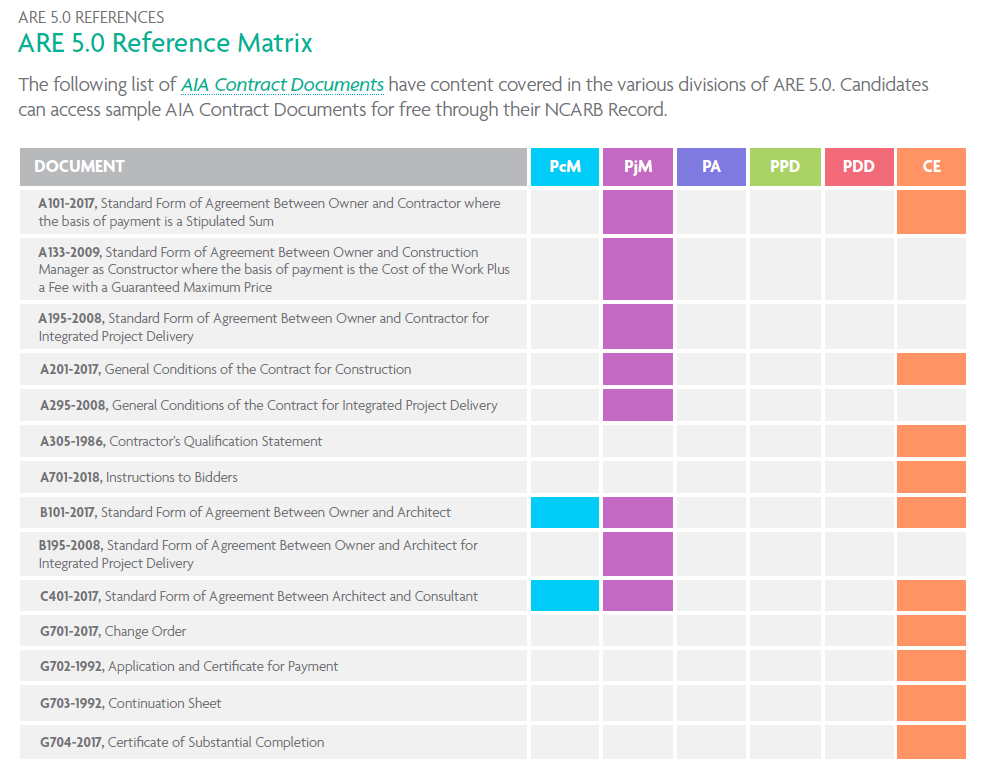Click the pink PDD column header
The width and height of the screenshot is (985, 776).
click(858, 167)
